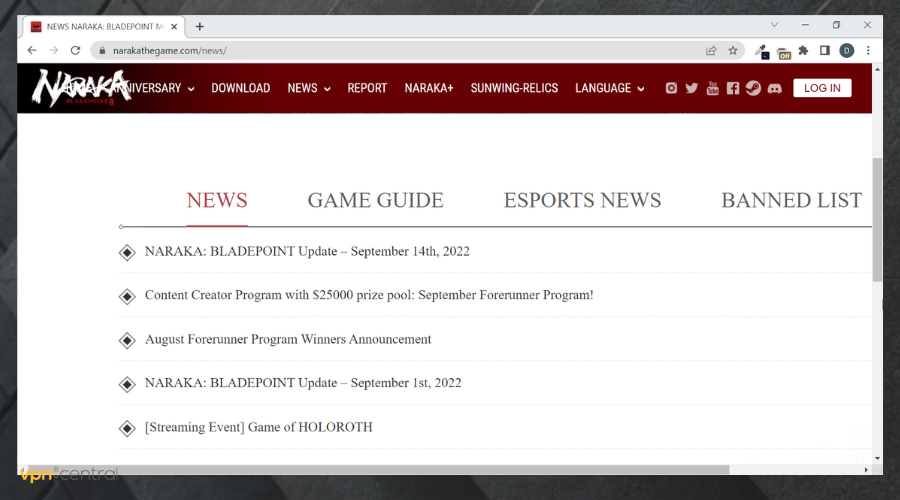
Task: Bookmark this page with star icon
Action: [x=733, y=50]
